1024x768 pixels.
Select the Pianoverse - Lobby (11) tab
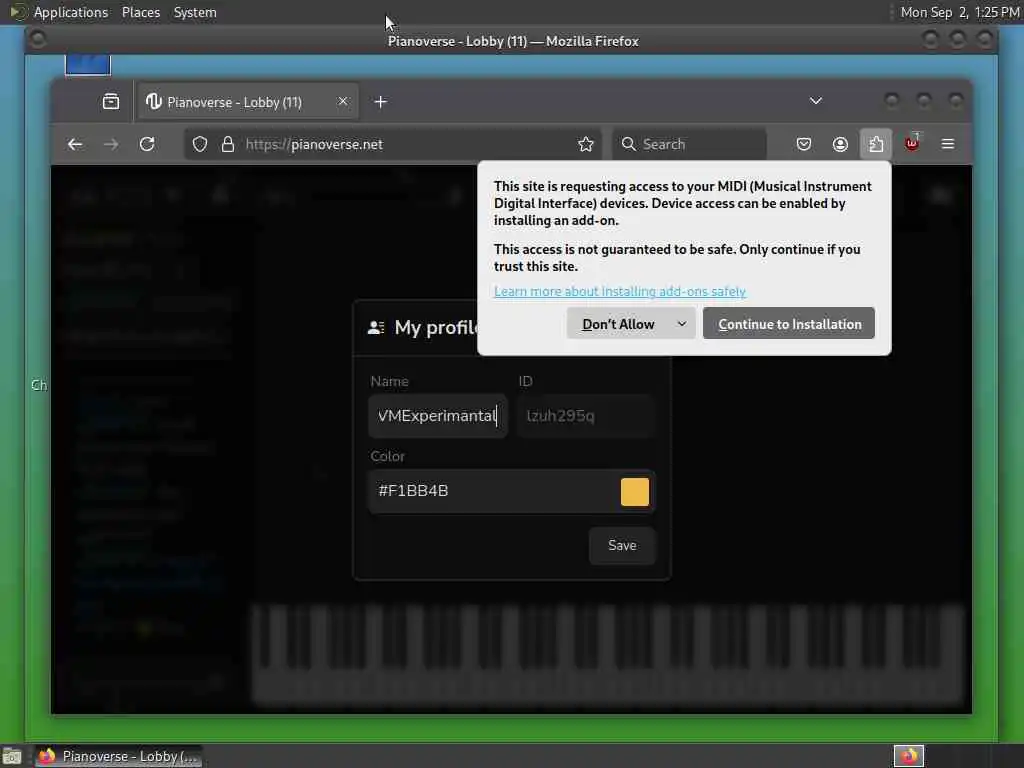pyautogui.click(x=247, y=102)
